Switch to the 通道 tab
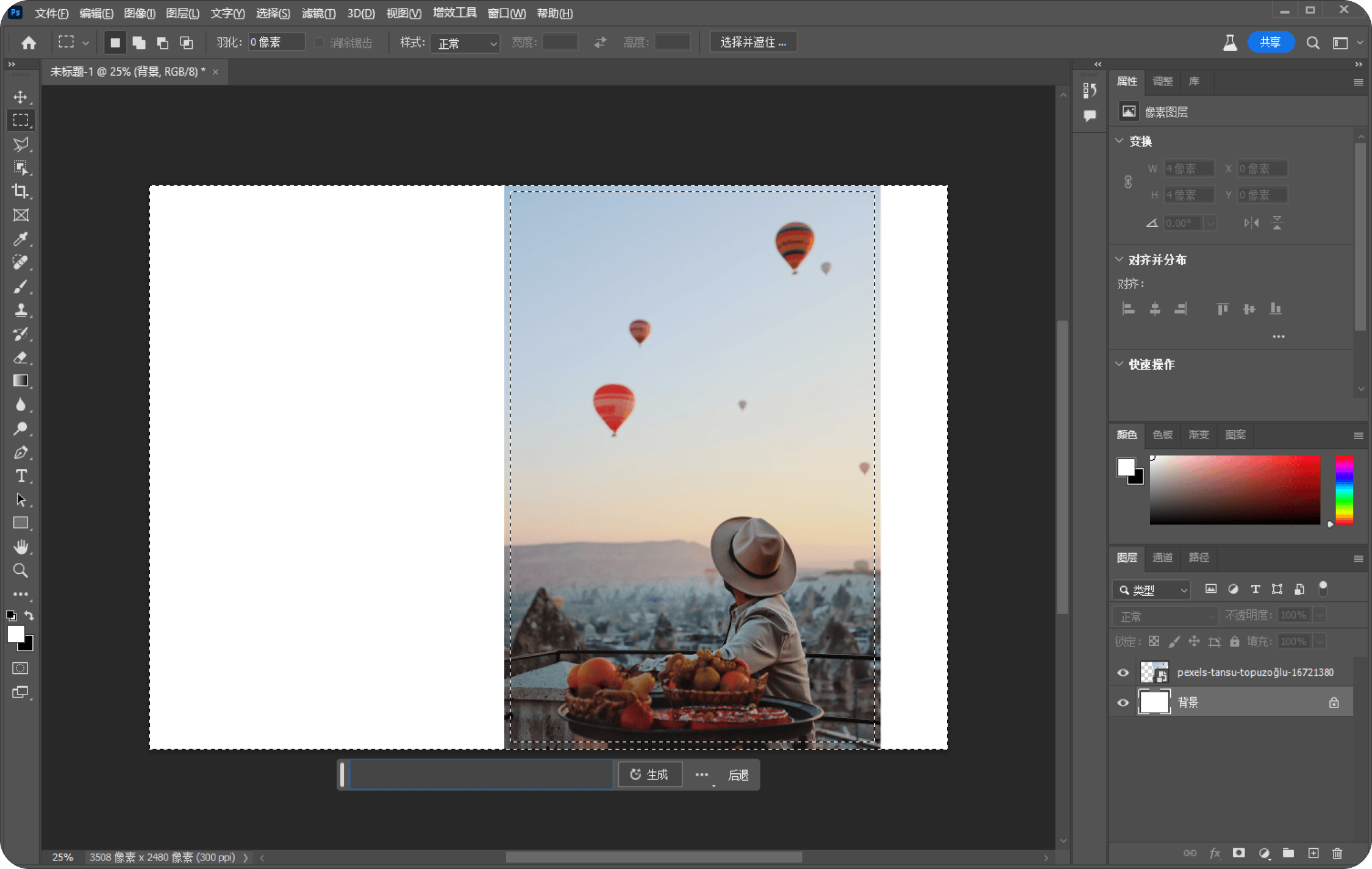Screen dimensions: 1372x869 click(1162, 557)
